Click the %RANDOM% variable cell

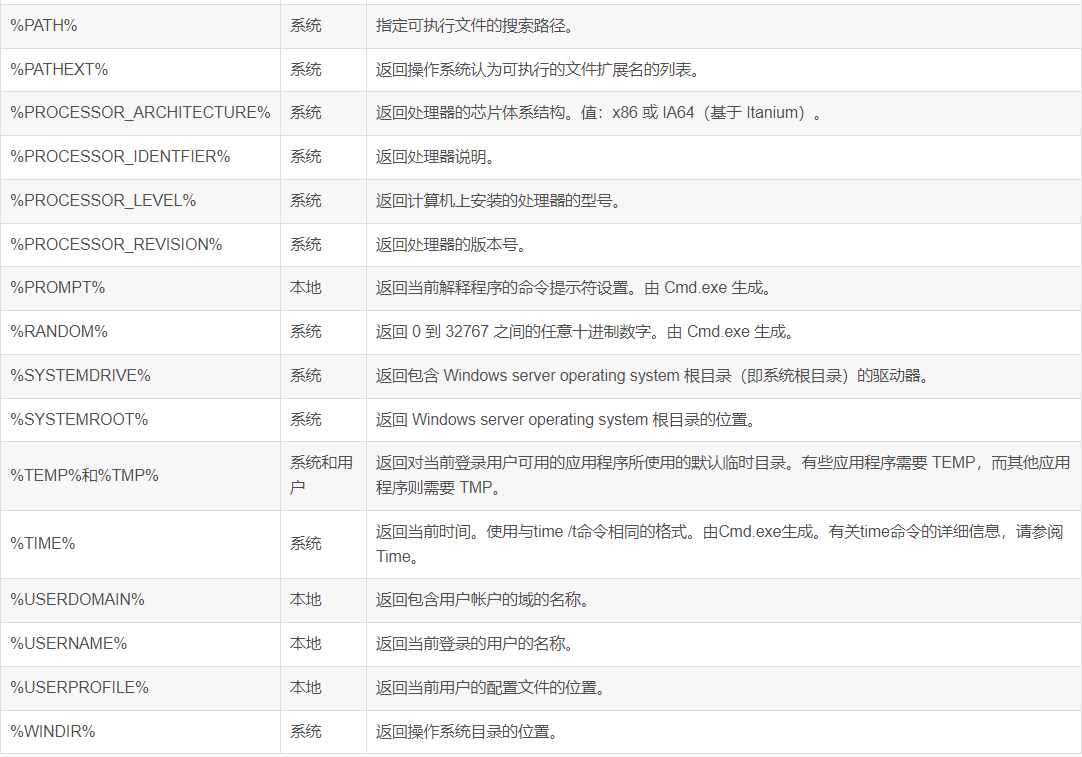coord(59,331)
